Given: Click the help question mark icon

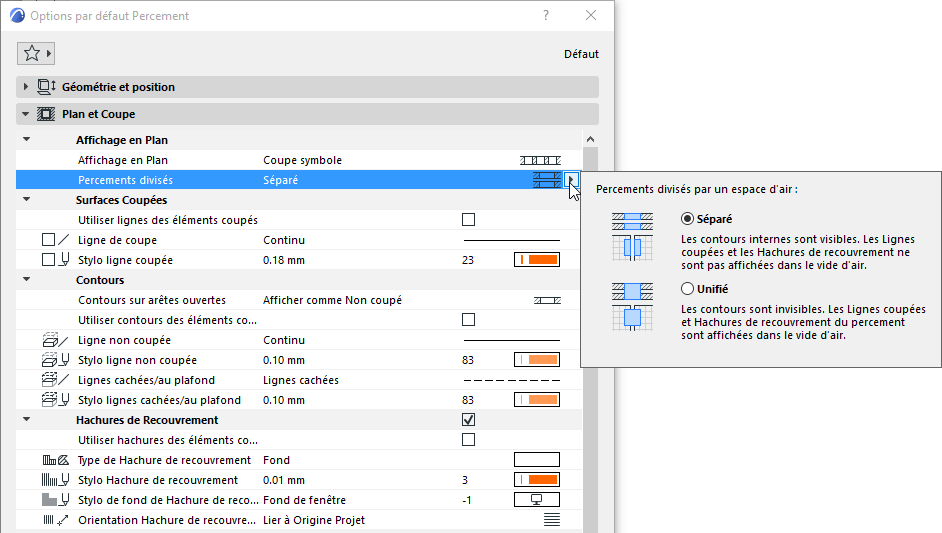Looking at the screenshot, I should [545, 16].
